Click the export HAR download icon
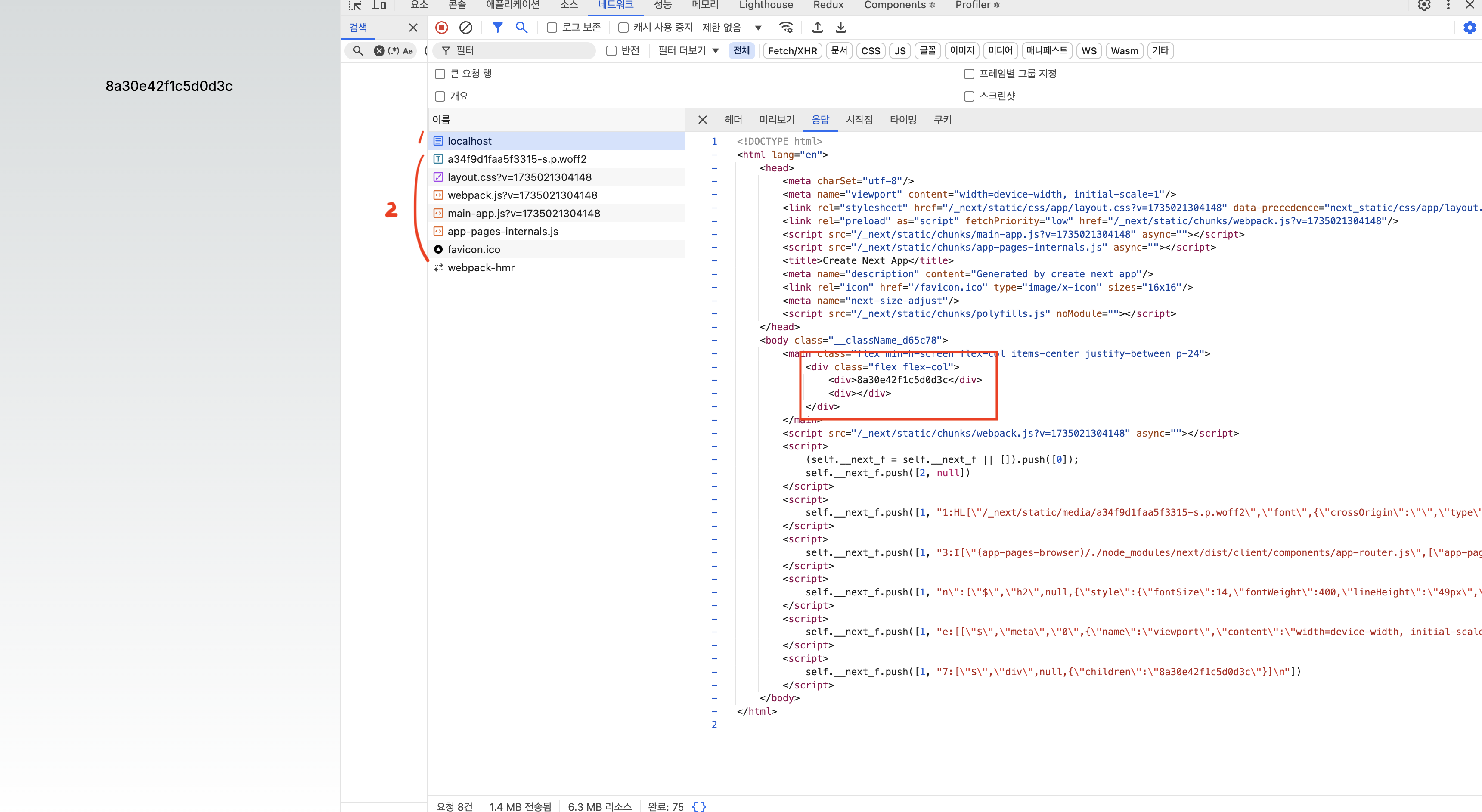 [x=840, y=27]
